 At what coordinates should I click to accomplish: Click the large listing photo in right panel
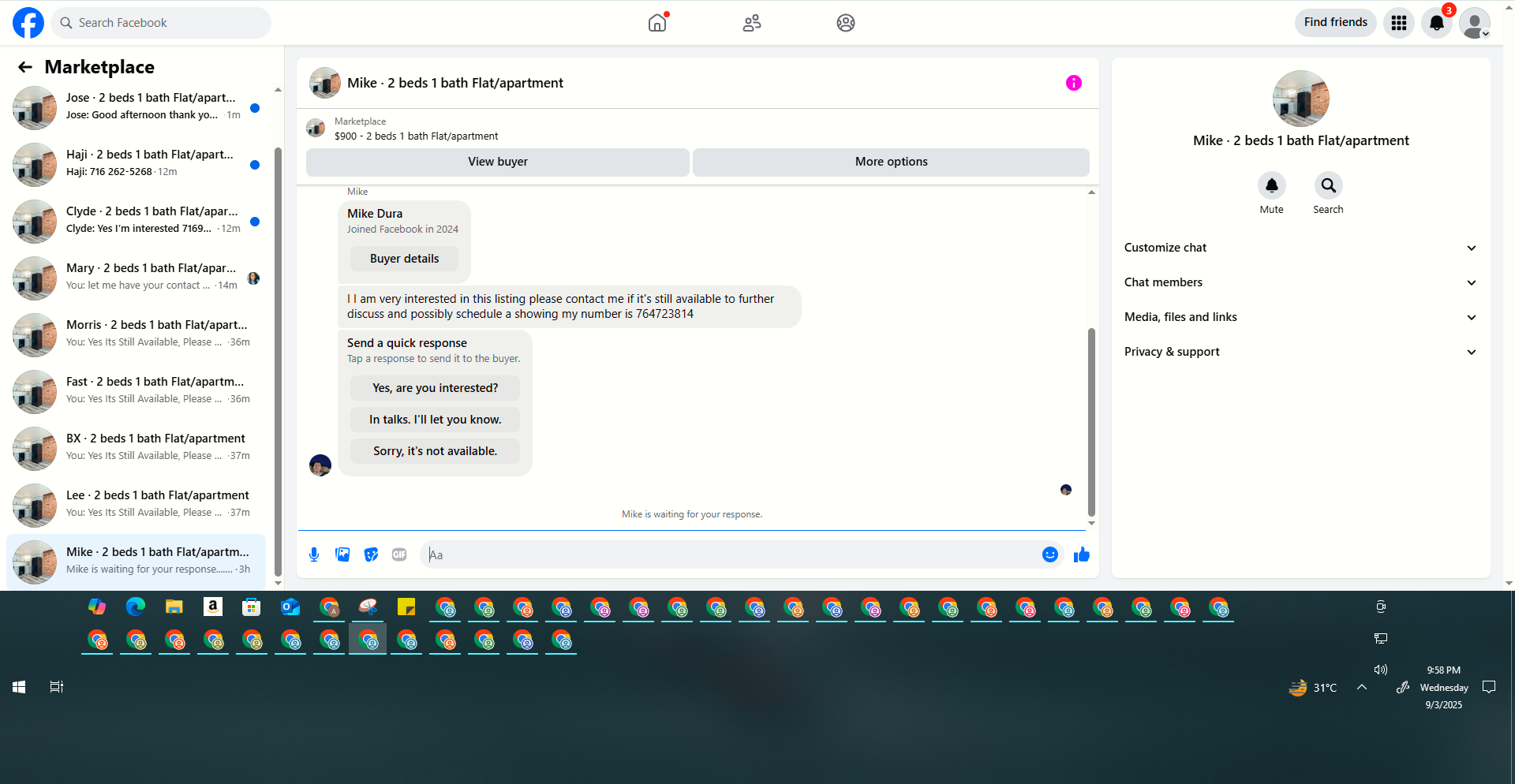click(x=1301, y=99)
